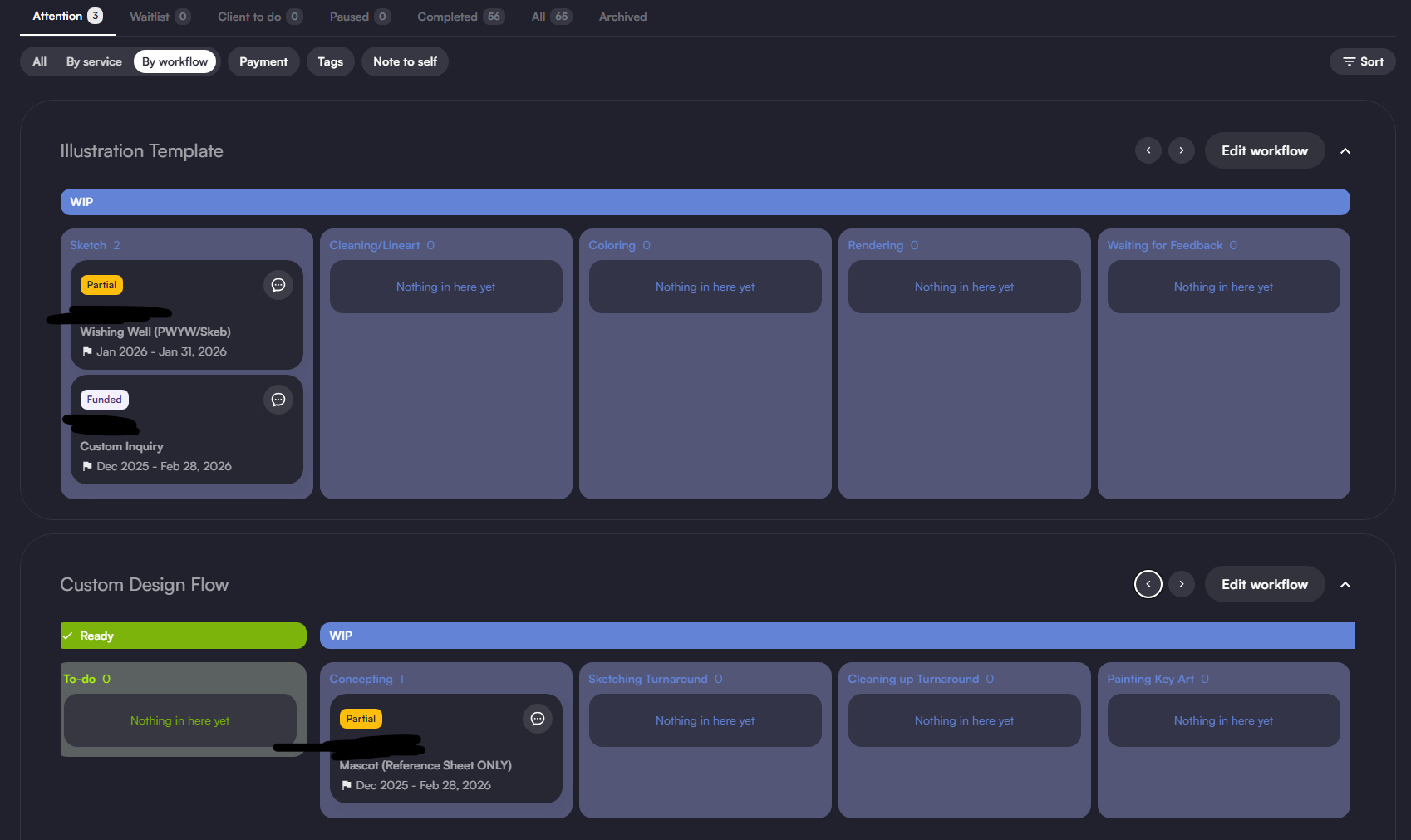Select the By workflow view
1411x840 pixels.
click(175, 61)
